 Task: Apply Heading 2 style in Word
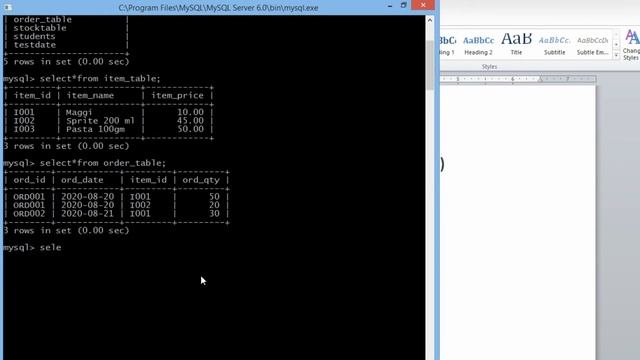478,44
